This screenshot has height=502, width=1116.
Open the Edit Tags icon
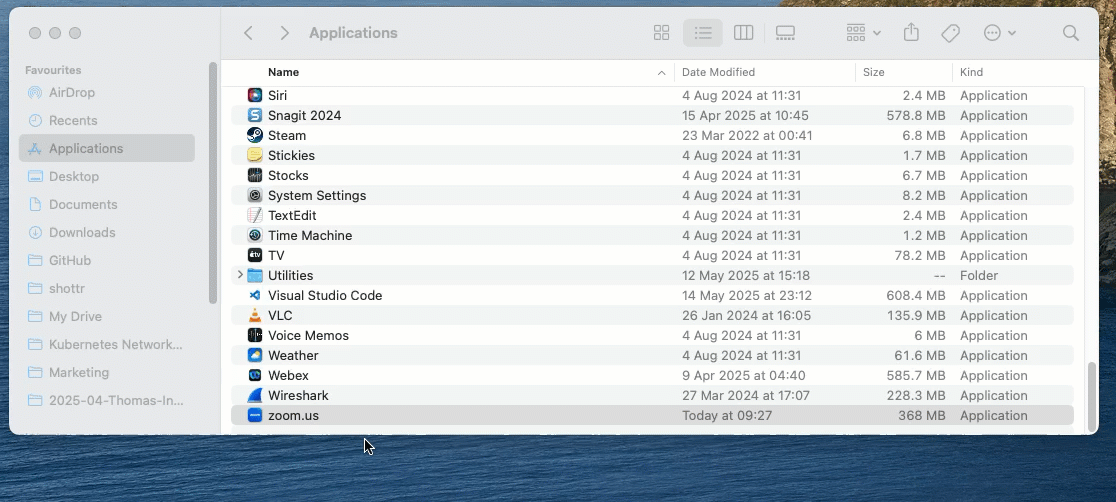[950, 33]
